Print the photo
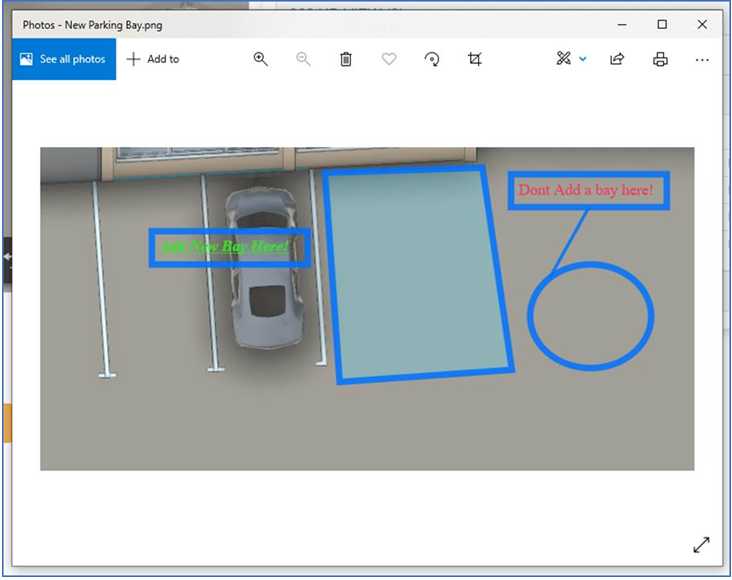 (660, 59)
